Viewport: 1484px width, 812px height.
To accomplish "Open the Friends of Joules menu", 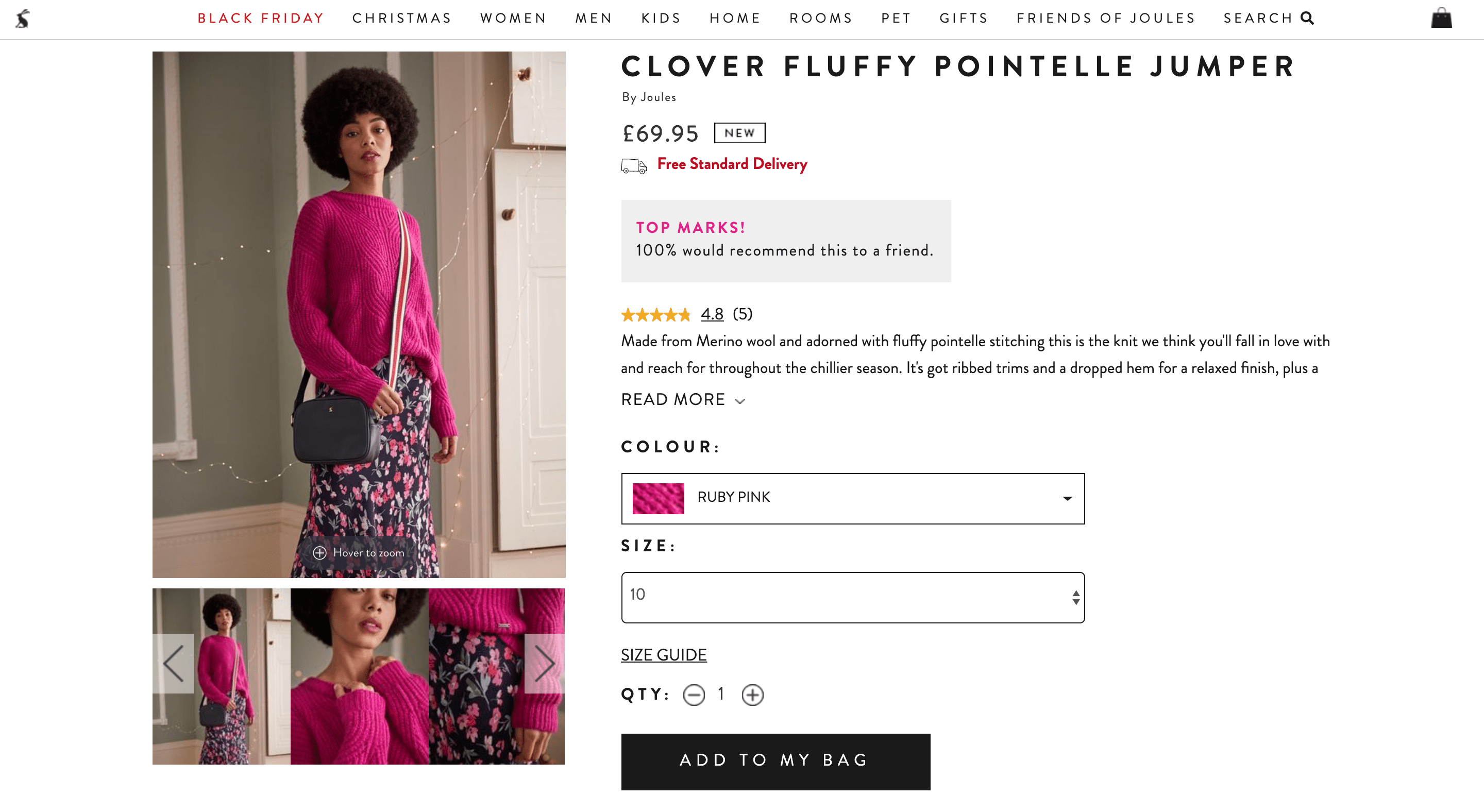I will pyautogui.click(x=1105, y=19).
